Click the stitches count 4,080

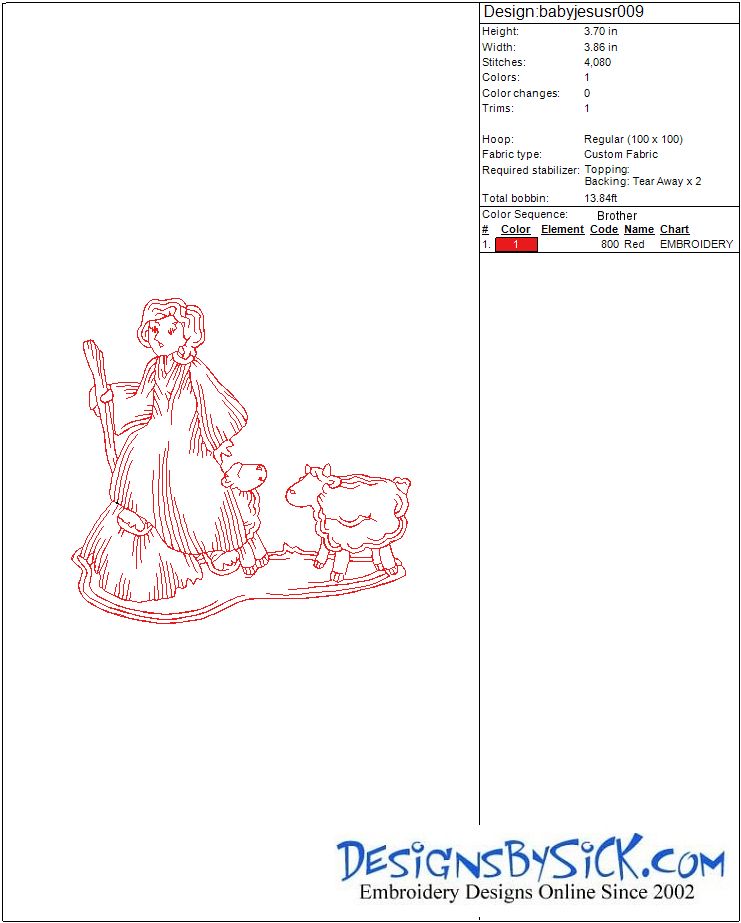pyautogui.click(x=597, y=62)
